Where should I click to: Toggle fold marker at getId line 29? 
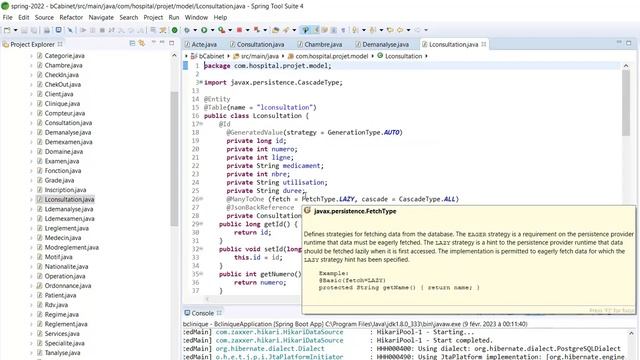pos(201,224)
